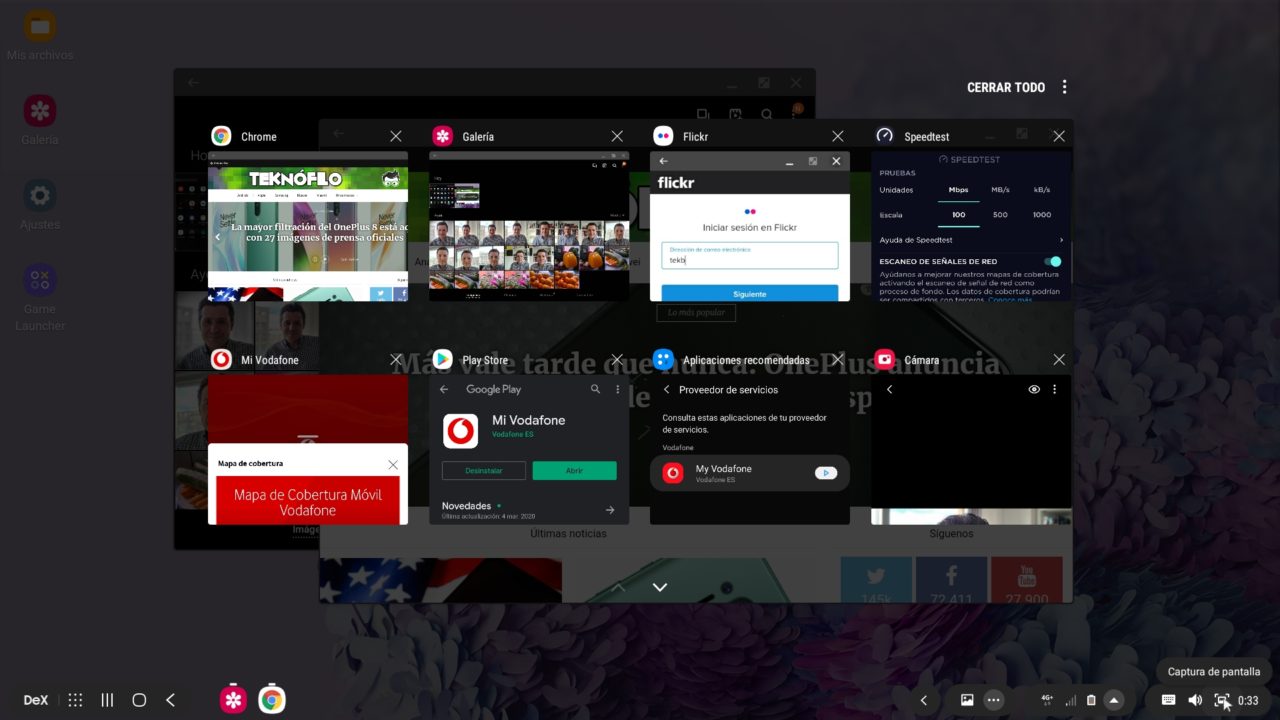Open Galería pinned taskbar app
Viewport: 1280px width, 720px height.
coord(234,700)
